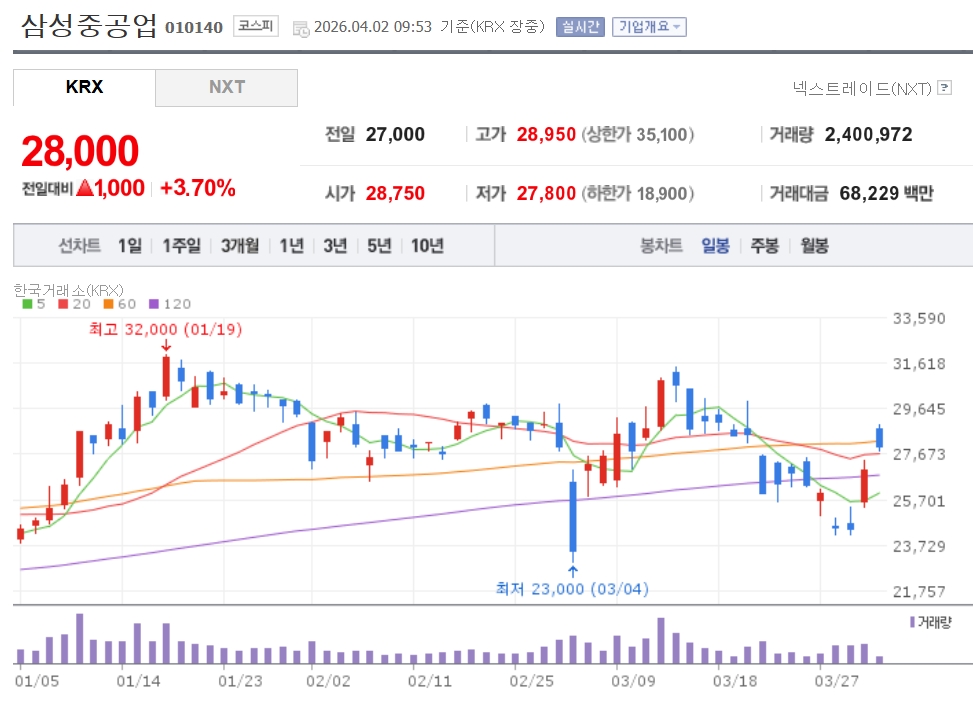Select the KRX tab
The width and height of the screenshot is (973, 709).
tap(84, 87)
